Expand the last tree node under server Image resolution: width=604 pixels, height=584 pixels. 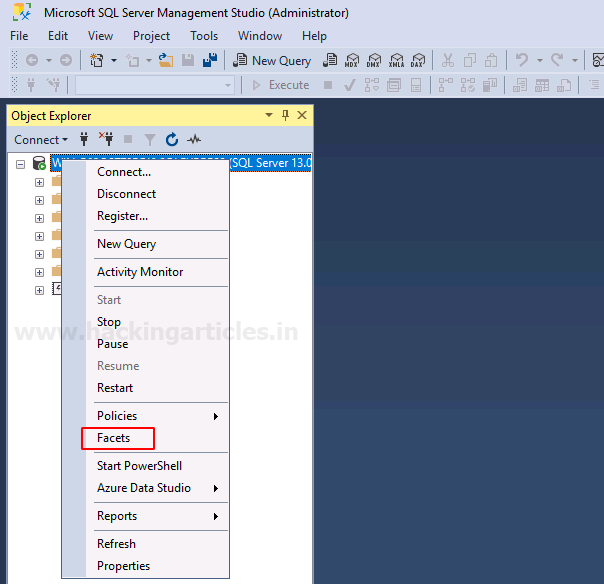point(39,290)
